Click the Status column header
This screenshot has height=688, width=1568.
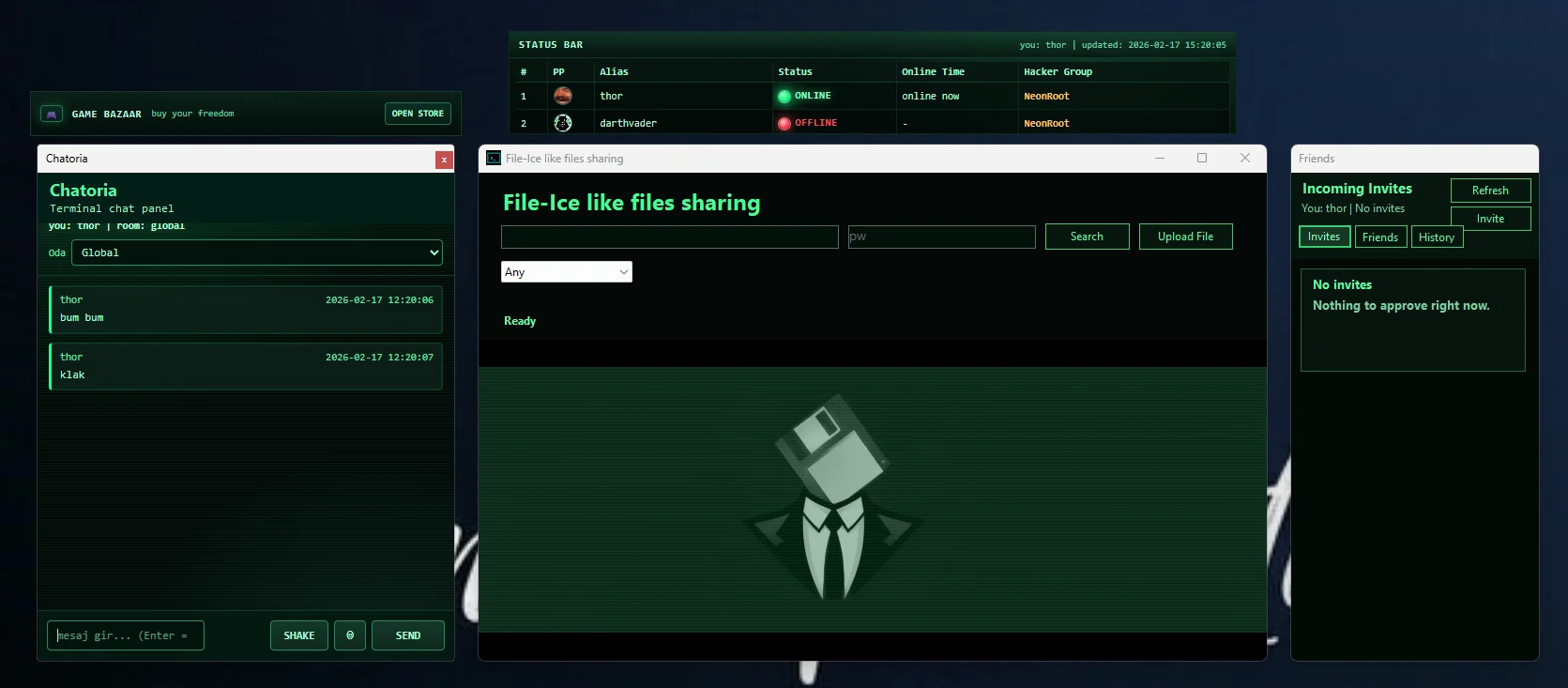[795, 71]
